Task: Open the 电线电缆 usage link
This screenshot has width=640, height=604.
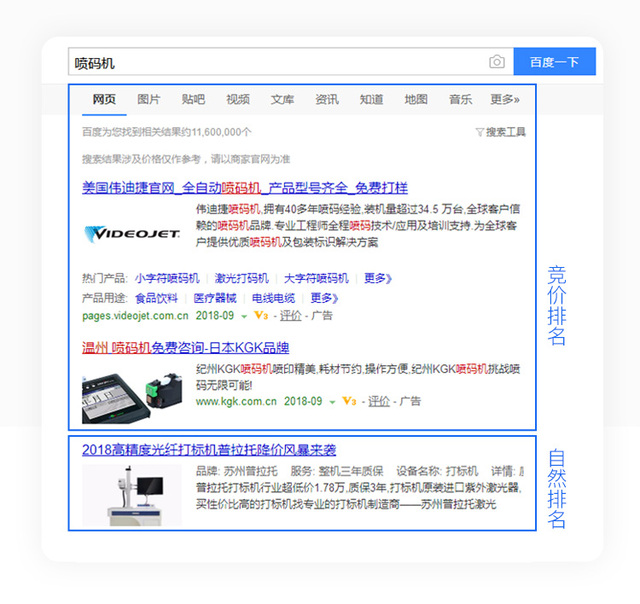Action: click(x=273, y=298)
